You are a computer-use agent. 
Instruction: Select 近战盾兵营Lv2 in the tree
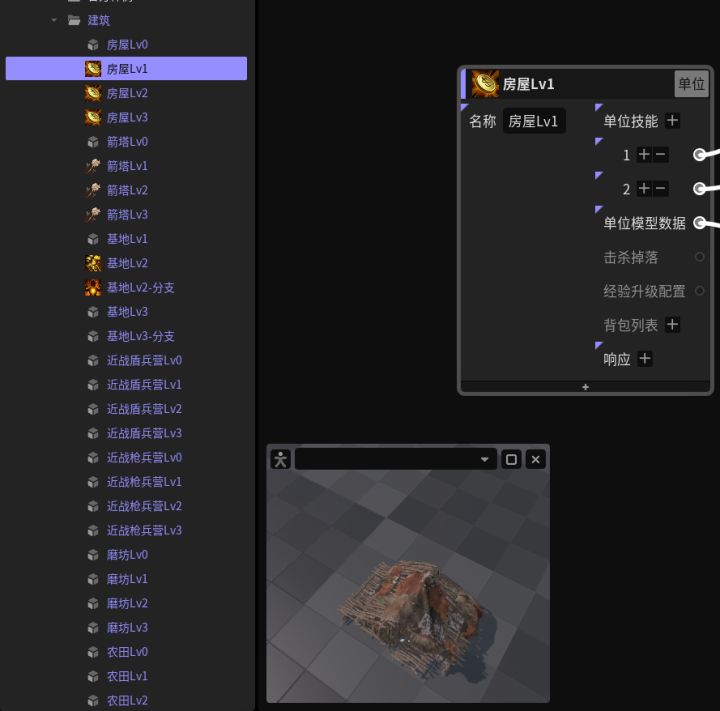tap(144, 409)
